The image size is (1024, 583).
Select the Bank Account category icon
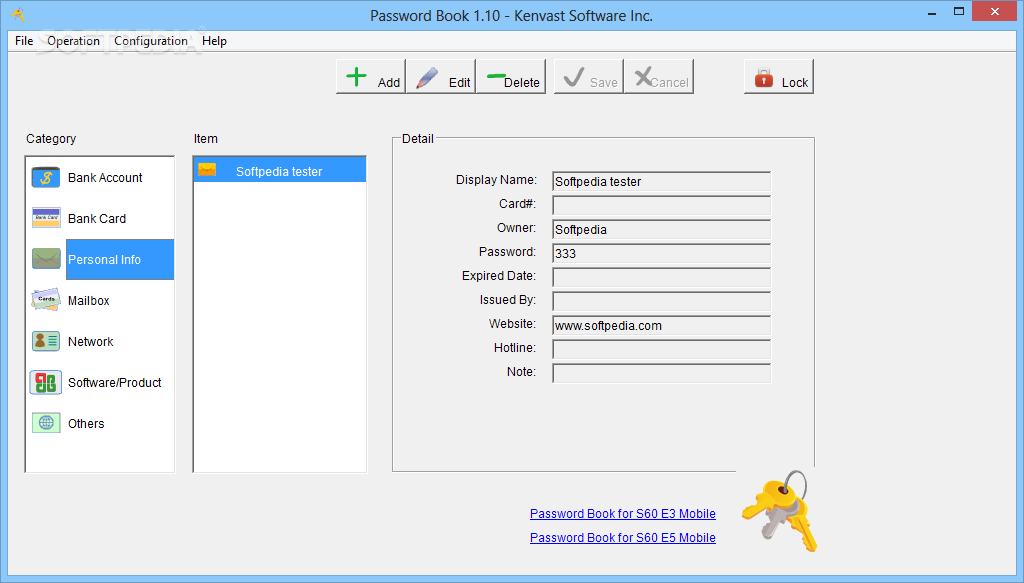[x=46, y=178]
